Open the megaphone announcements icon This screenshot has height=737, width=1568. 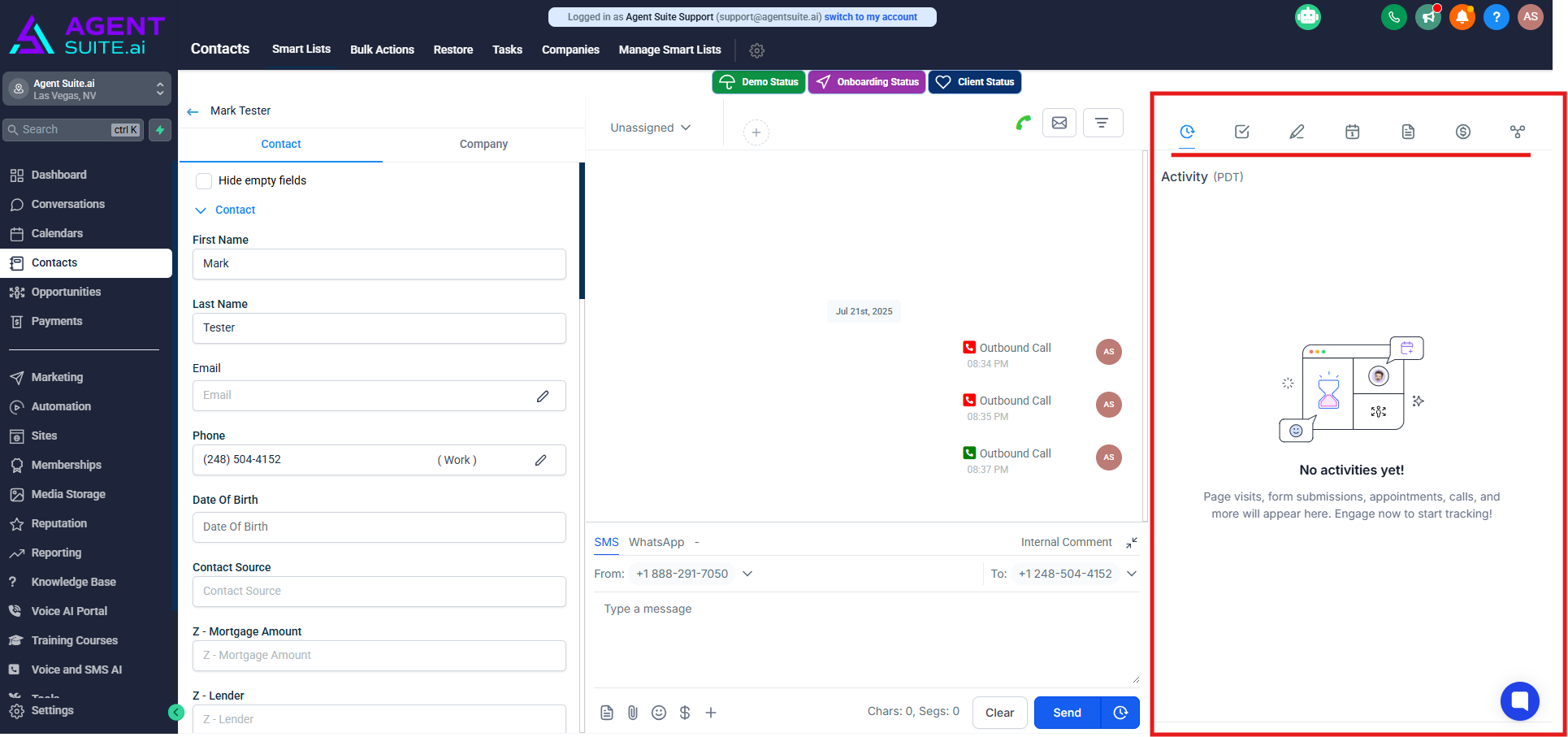[x=1428, y=17]
